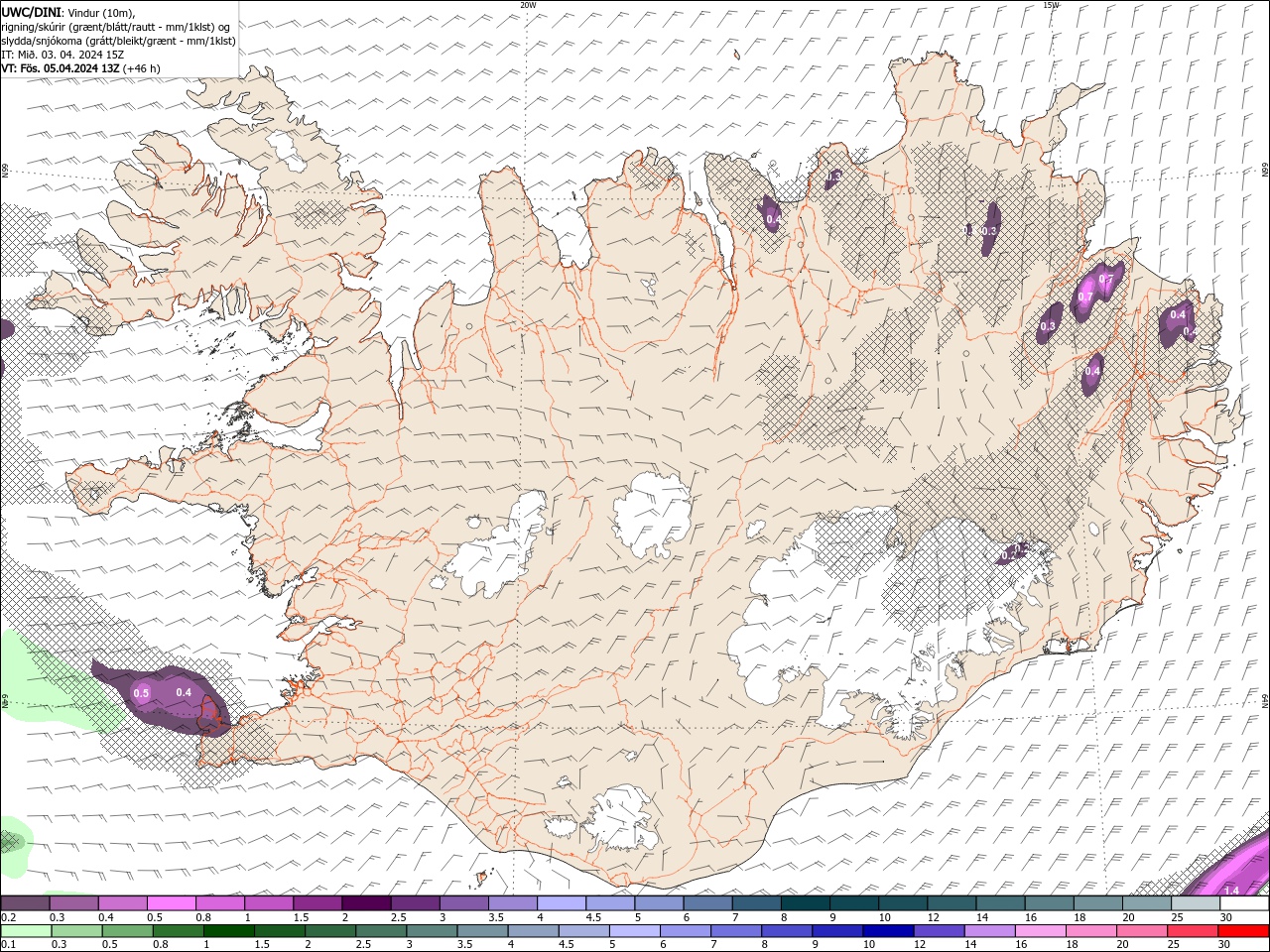
Task: Select the light green 0.1 rain legend swatch
Action: (x=25, y=931)
